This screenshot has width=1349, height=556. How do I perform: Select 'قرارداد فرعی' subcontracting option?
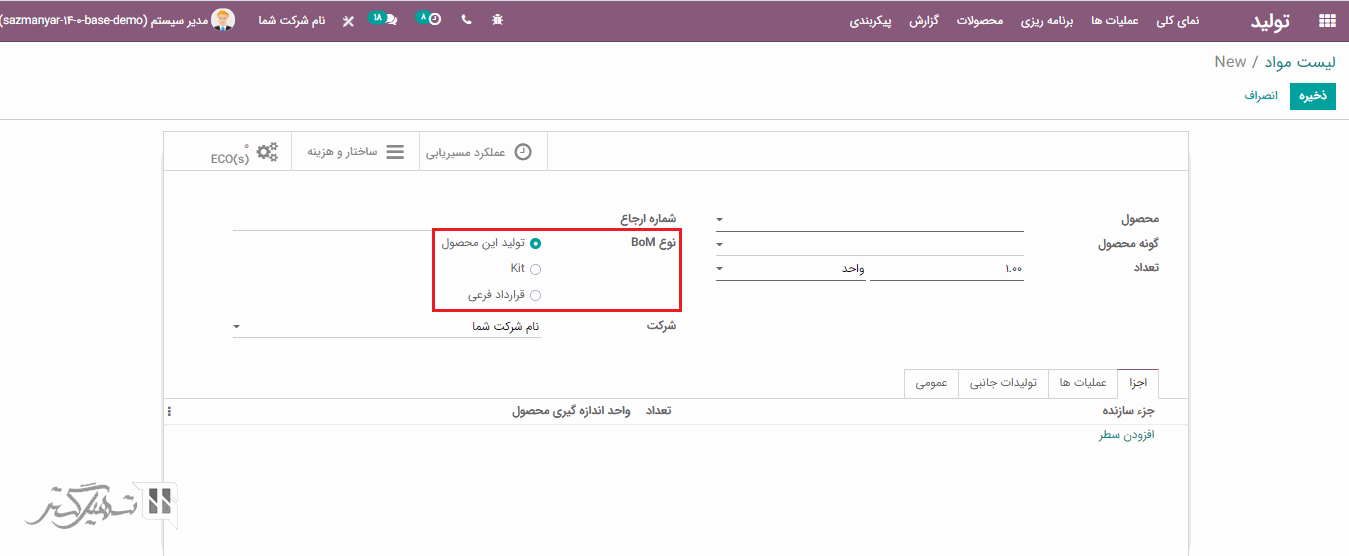click(536, 295)
